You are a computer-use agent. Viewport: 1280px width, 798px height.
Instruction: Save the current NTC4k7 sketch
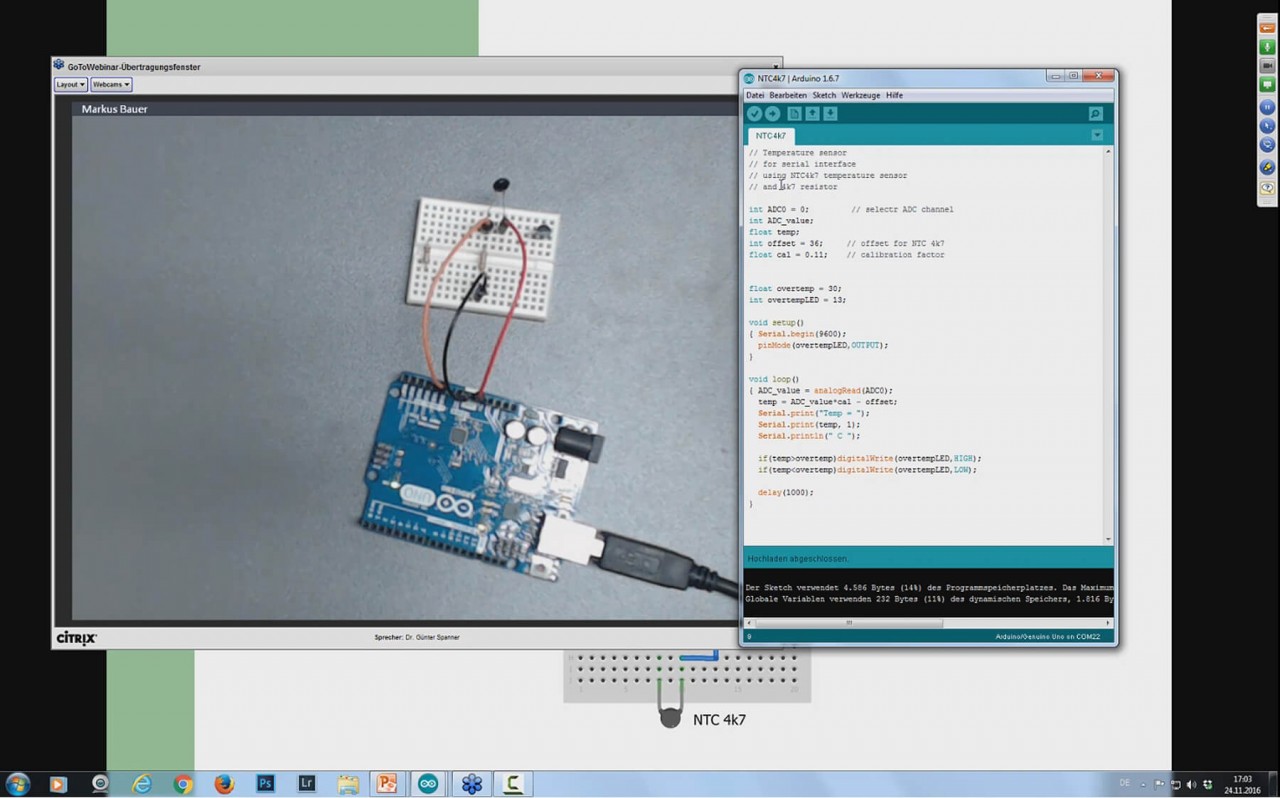click(x=830, y=113)
